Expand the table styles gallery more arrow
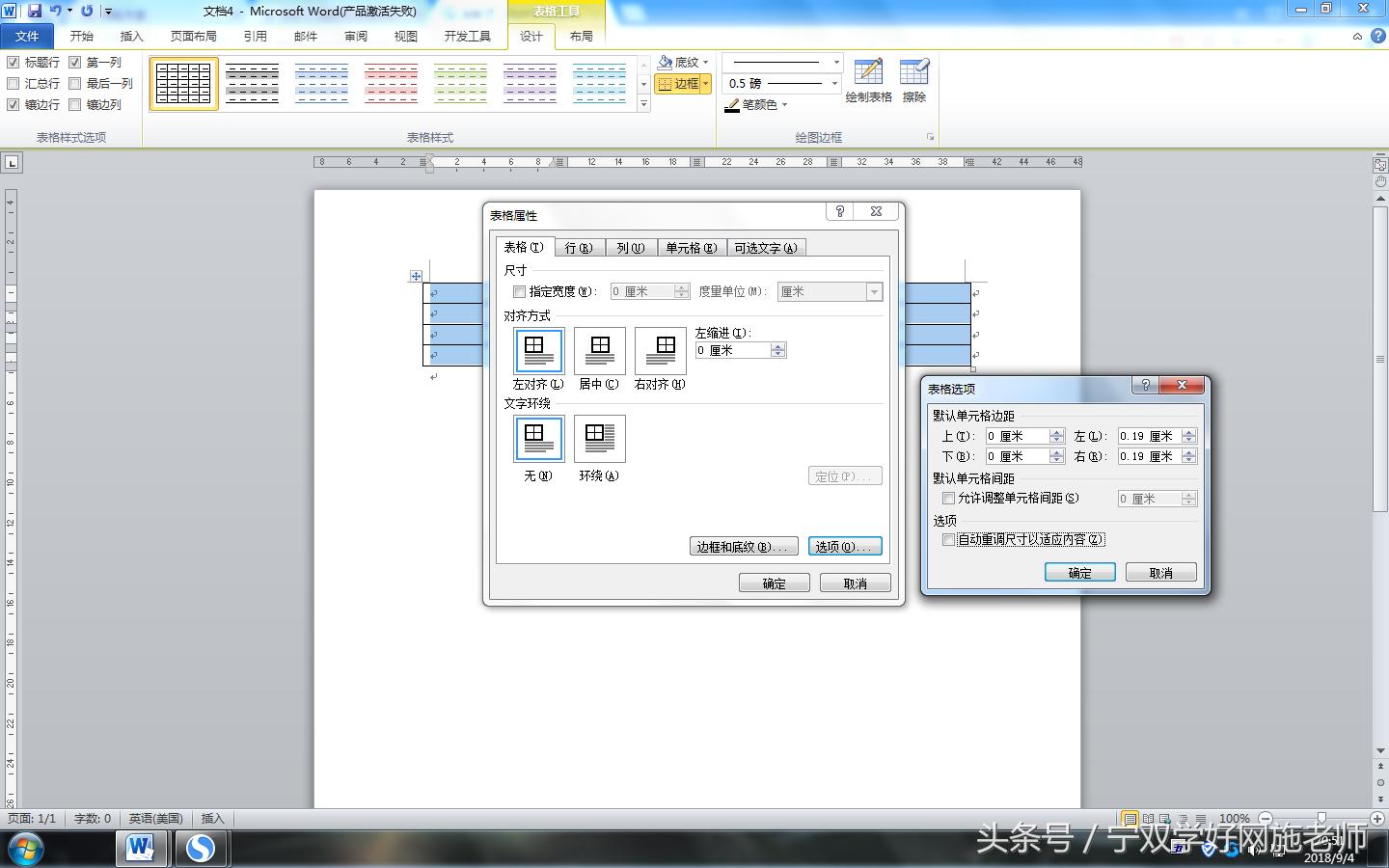The width and height of the screenshot is (1389, 868). (x=644, y=104)
